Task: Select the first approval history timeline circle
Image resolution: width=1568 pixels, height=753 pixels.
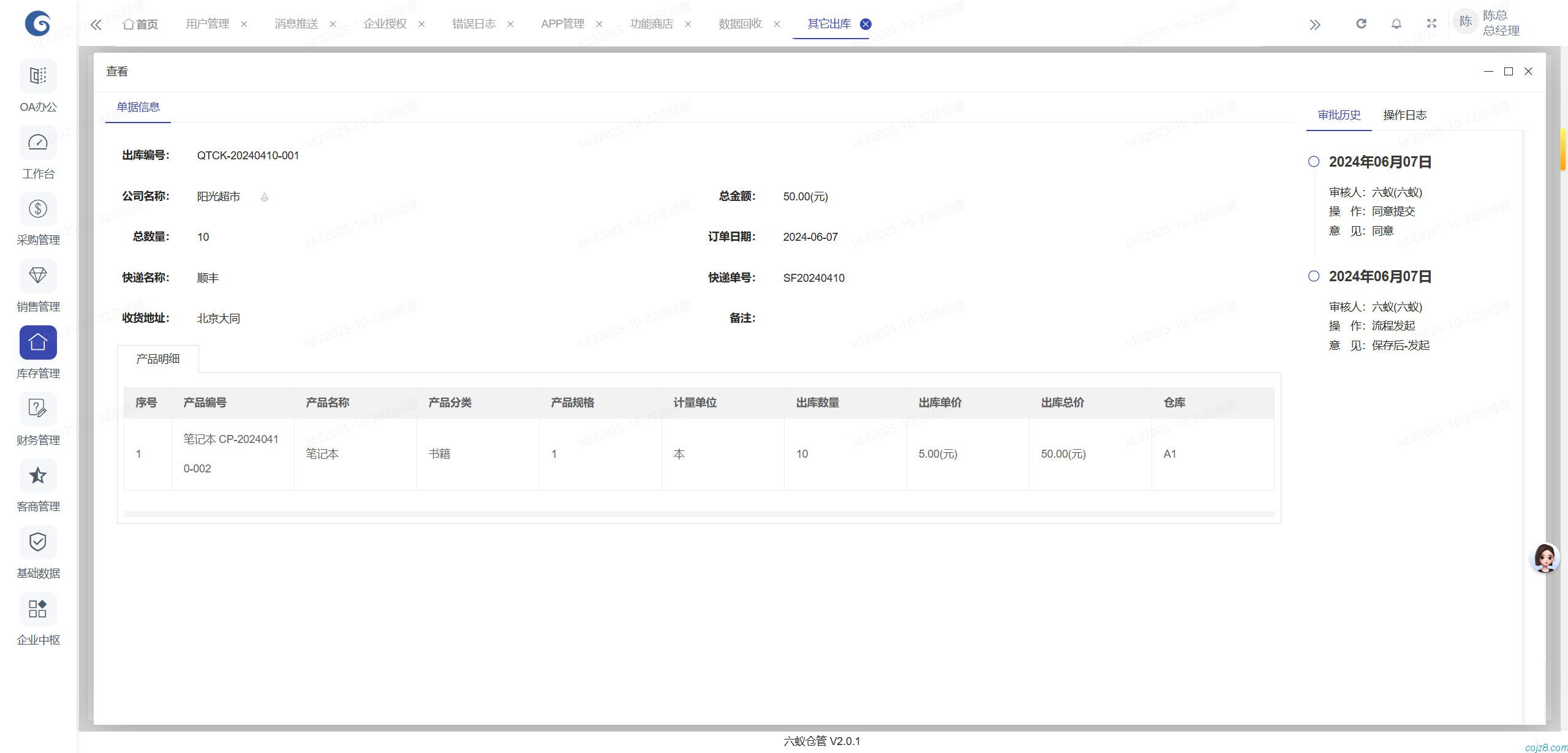Action: (1313, 161)
